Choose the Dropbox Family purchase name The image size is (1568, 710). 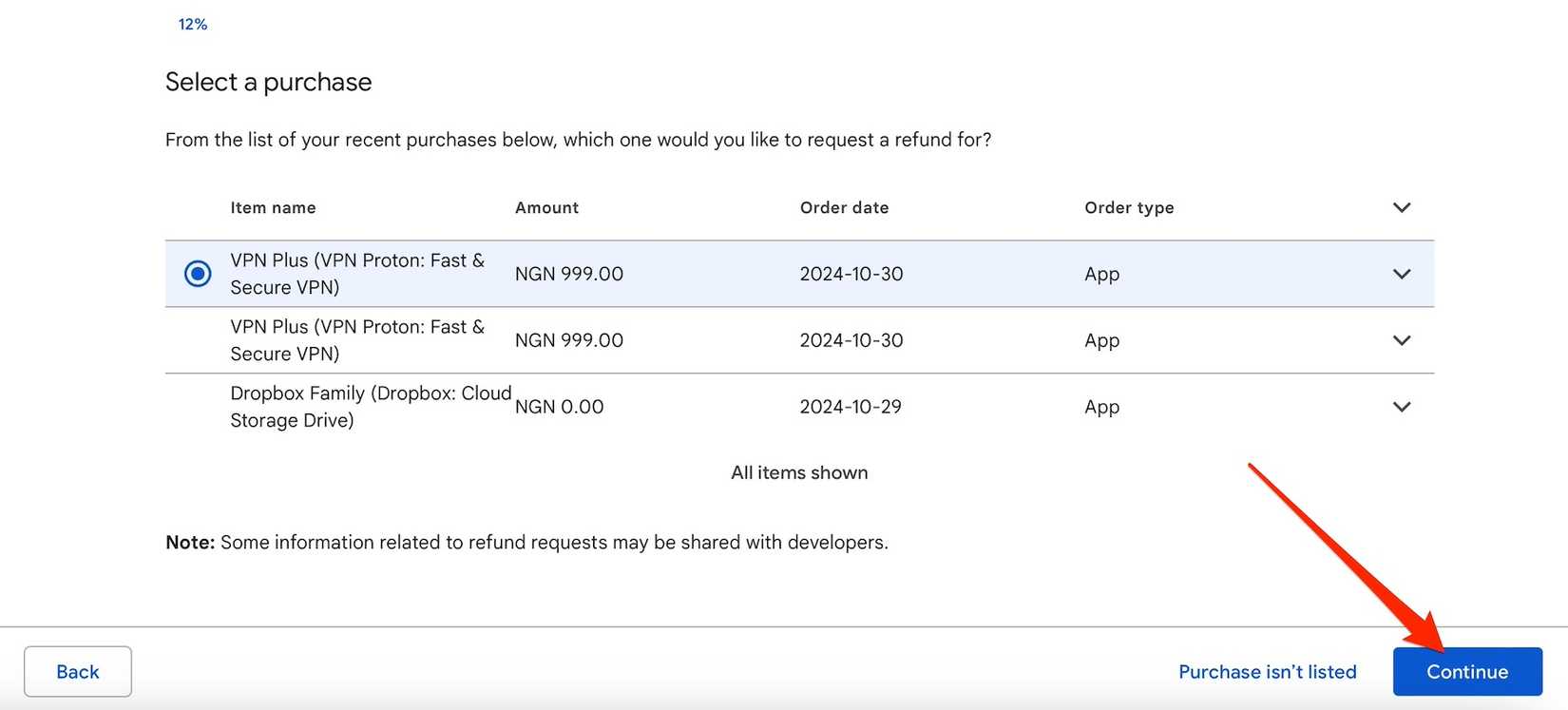tap(370, 407)
